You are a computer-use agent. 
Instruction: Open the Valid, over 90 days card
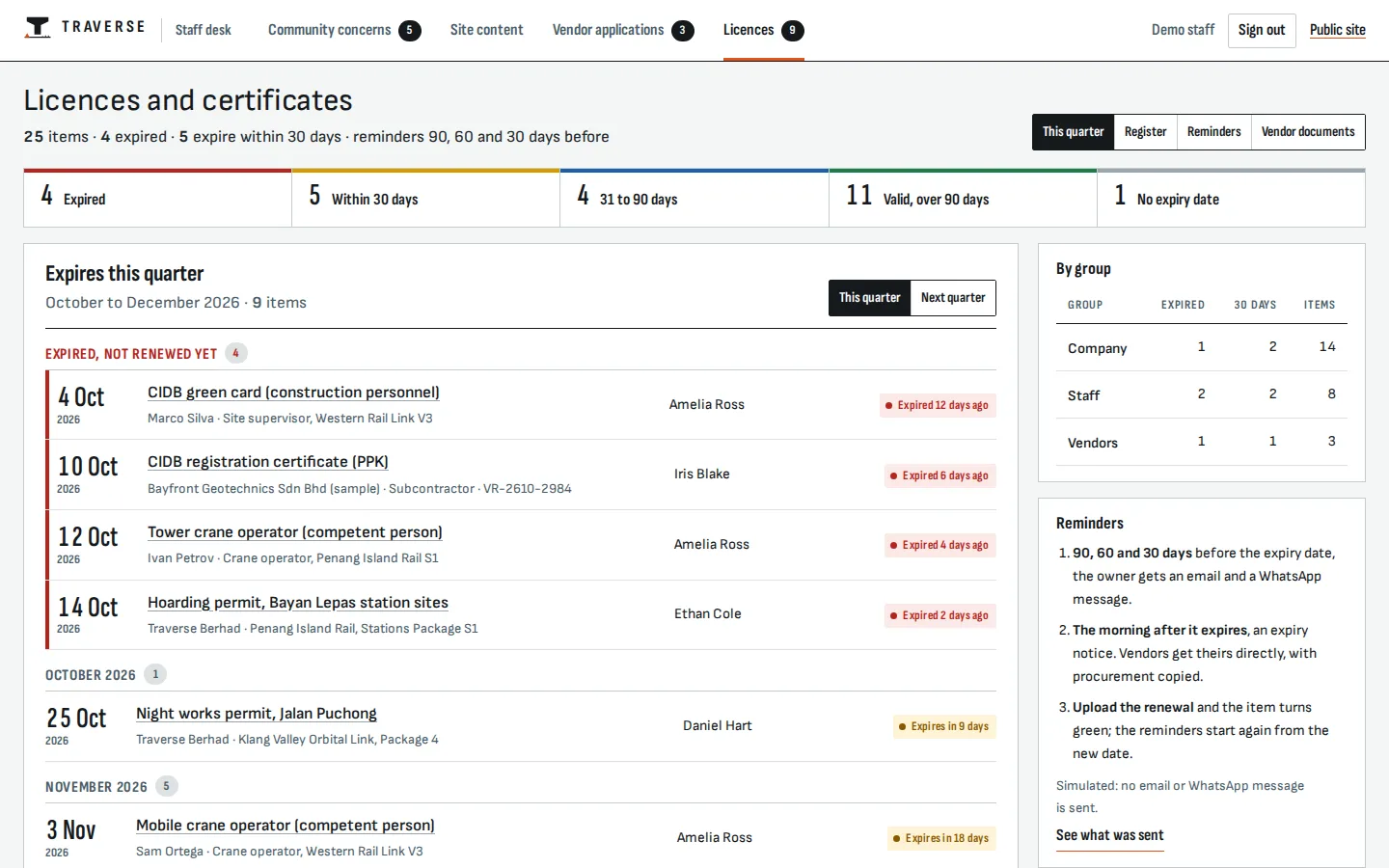(x=963, y=199)
